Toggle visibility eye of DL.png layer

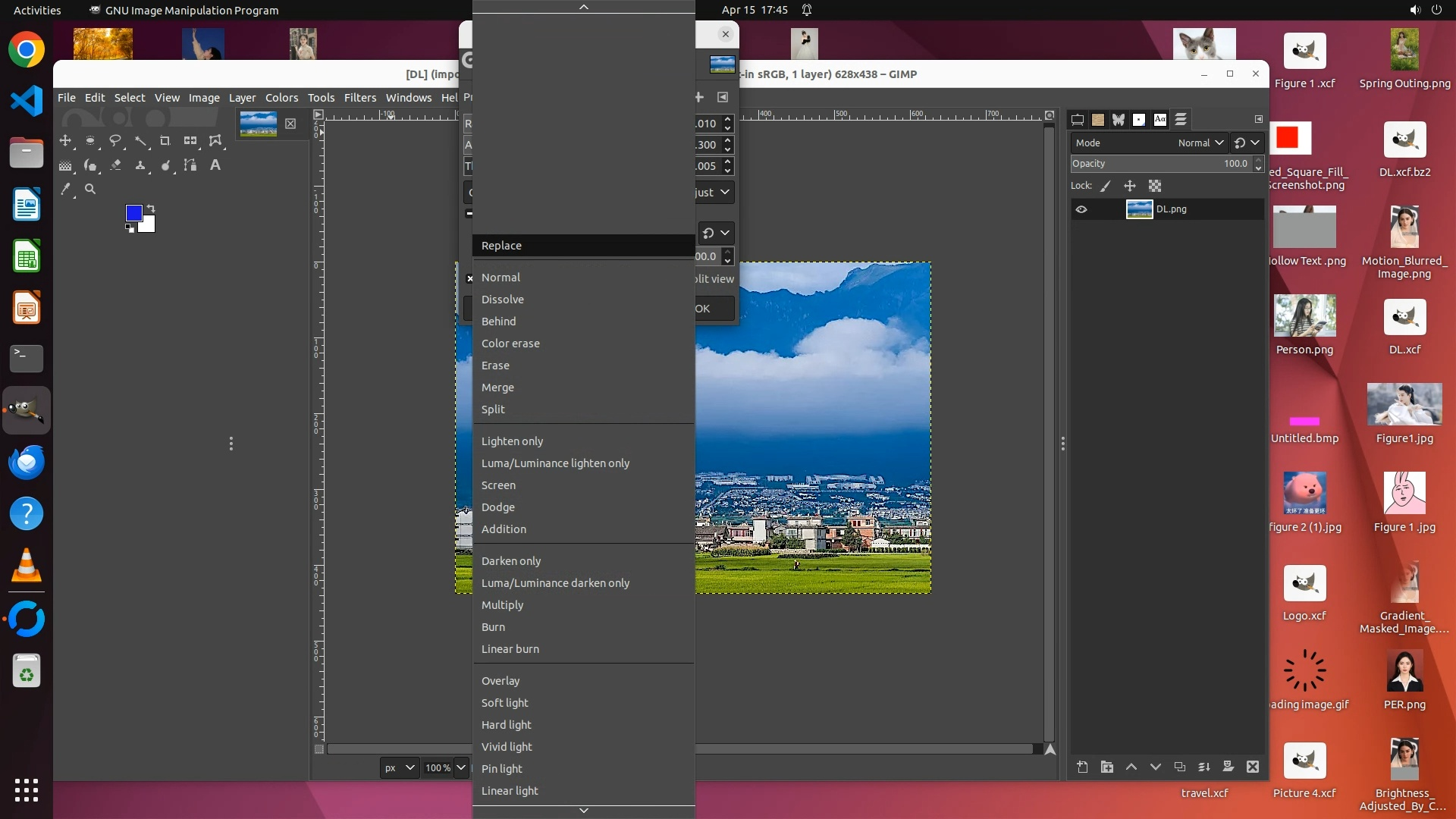pos(1081,209)
